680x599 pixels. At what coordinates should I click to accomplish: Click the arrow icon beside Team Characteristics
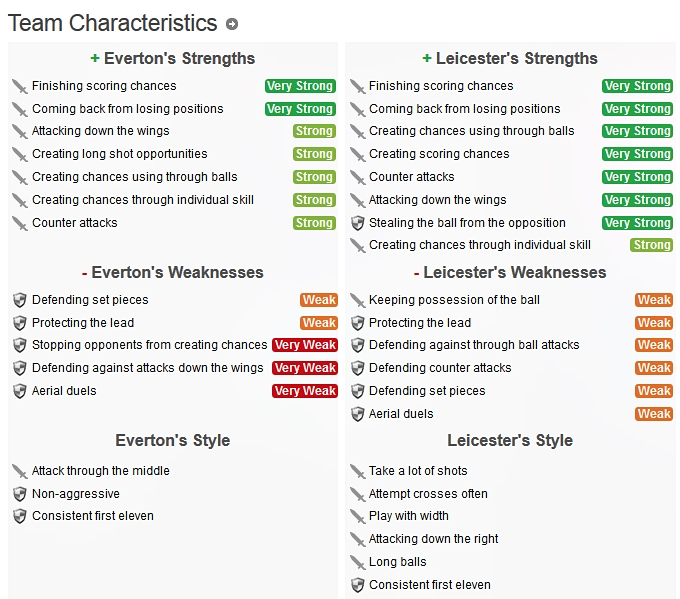(232, 24)
